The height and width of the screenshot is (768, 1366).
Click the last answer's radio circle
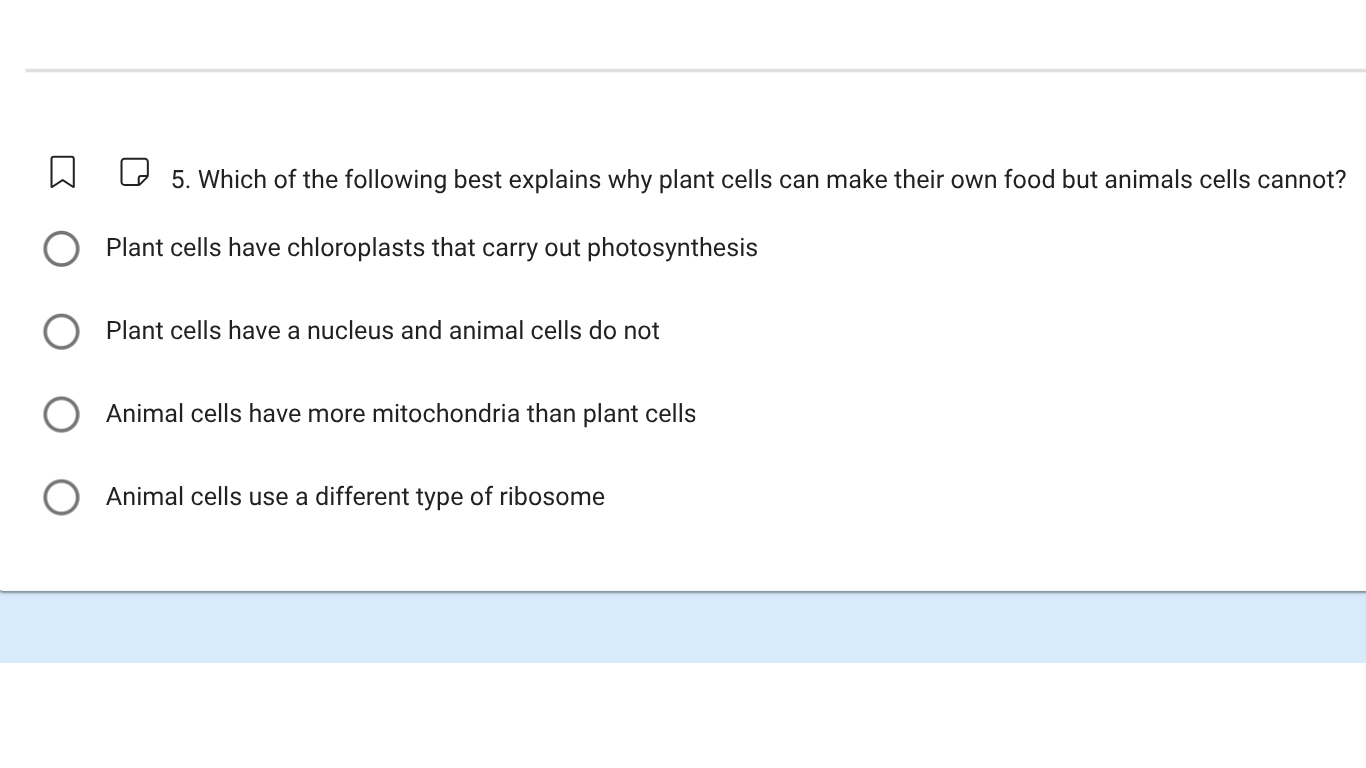(x=61, y=497)
